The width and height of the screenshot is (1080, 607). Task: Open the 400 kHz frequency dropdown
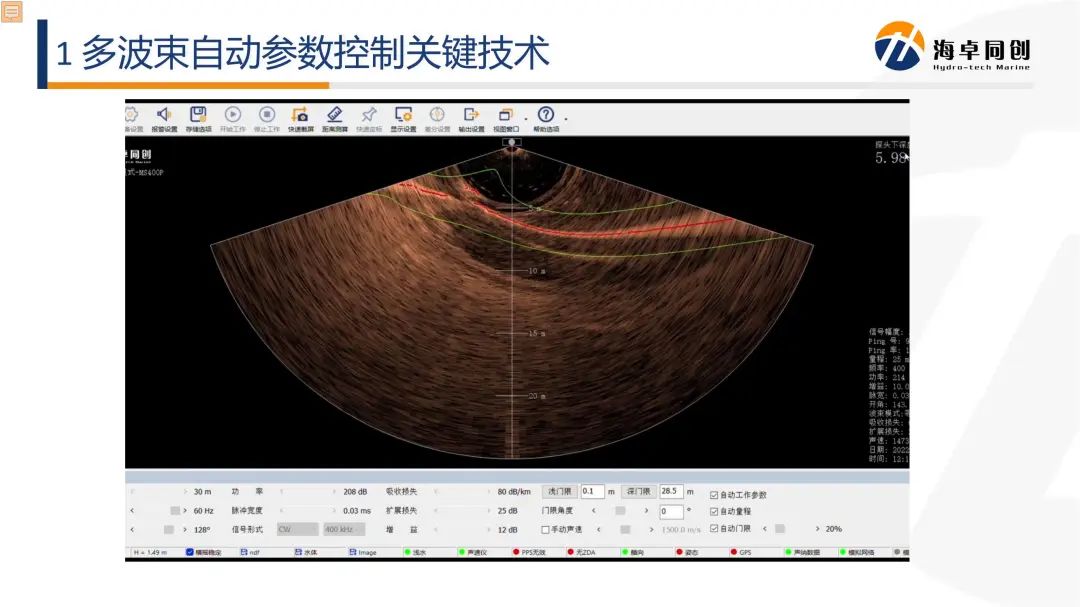(344, 529)
